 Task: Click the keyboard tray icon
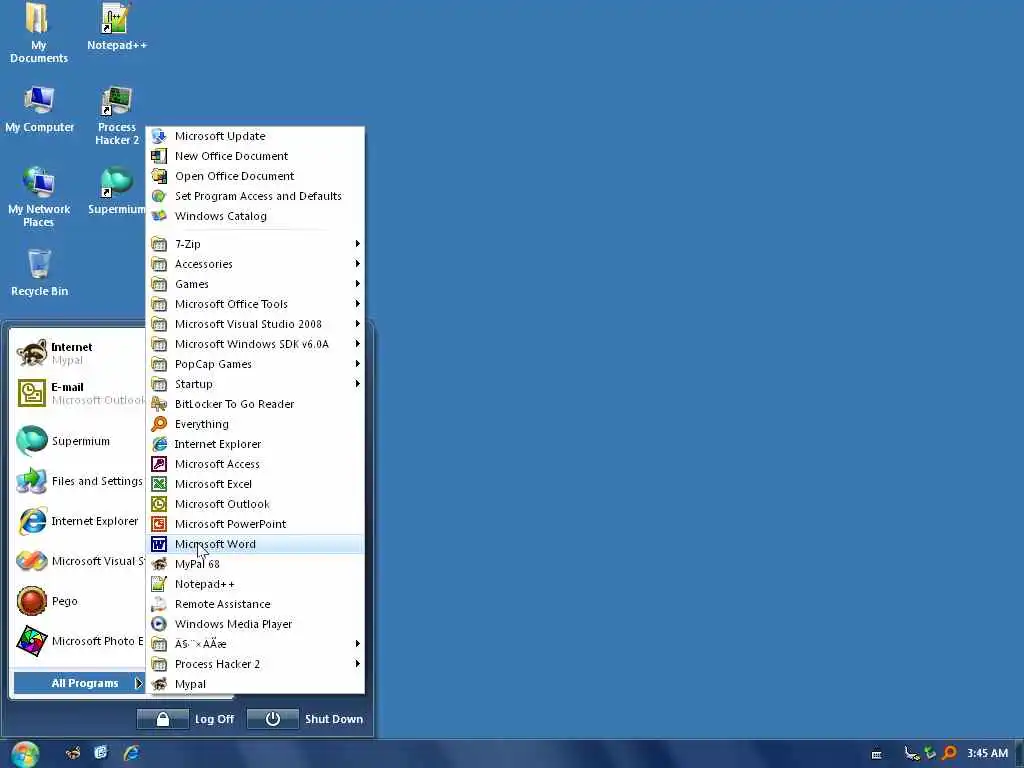click(876, 755)
